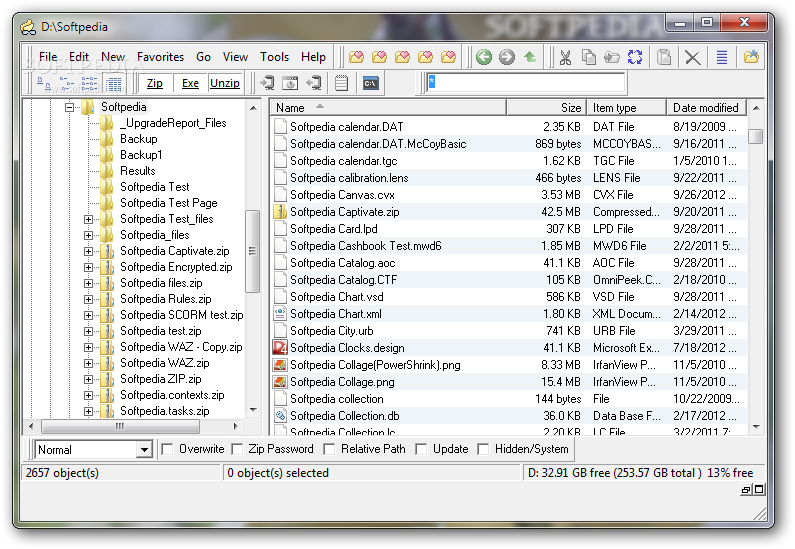This screenshot has width=795, height=549.
Task: Copy selected files with the Copy icon
Action: point(589,57)
